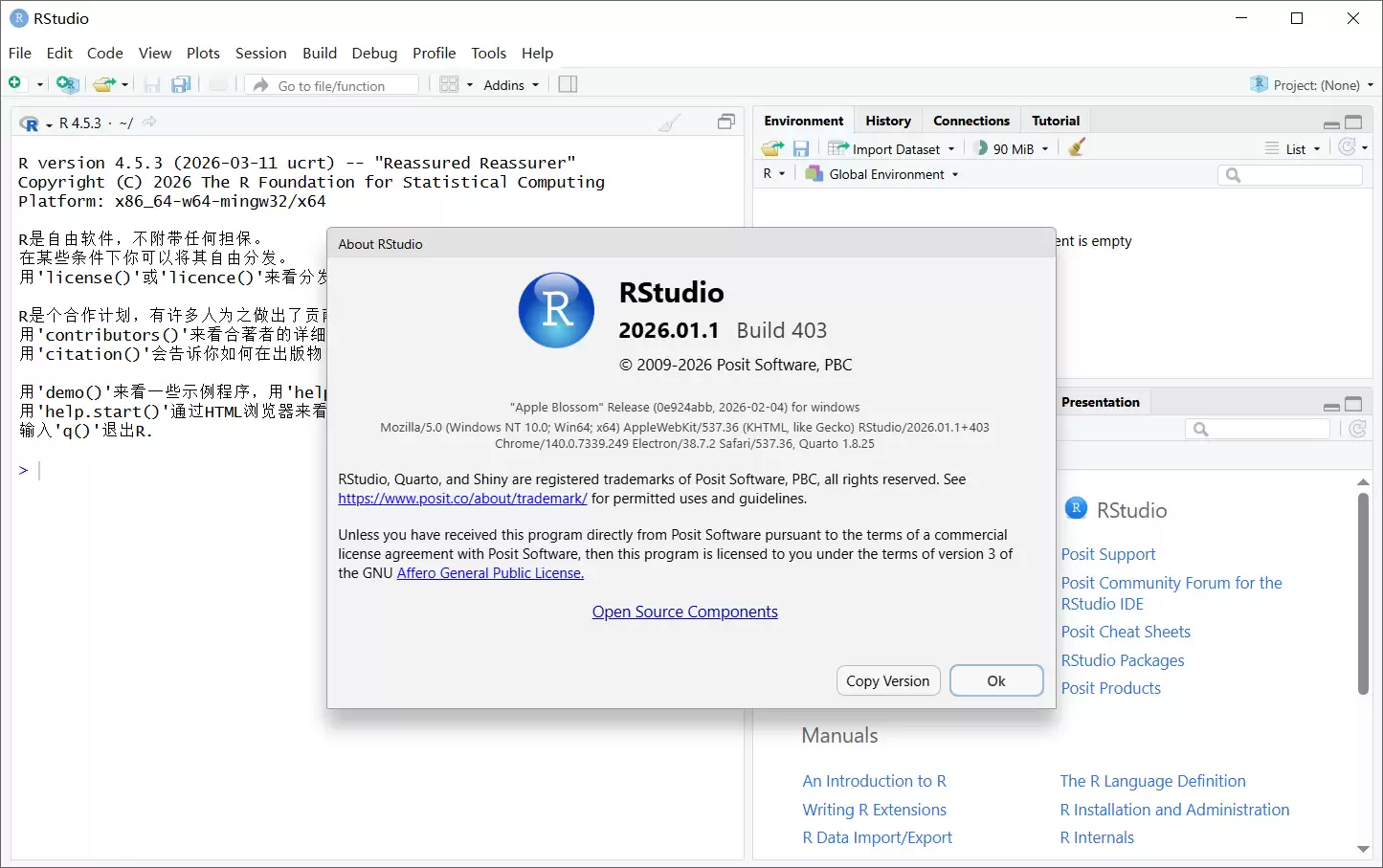
Task: Open the File menu
Action: (20, 53)
